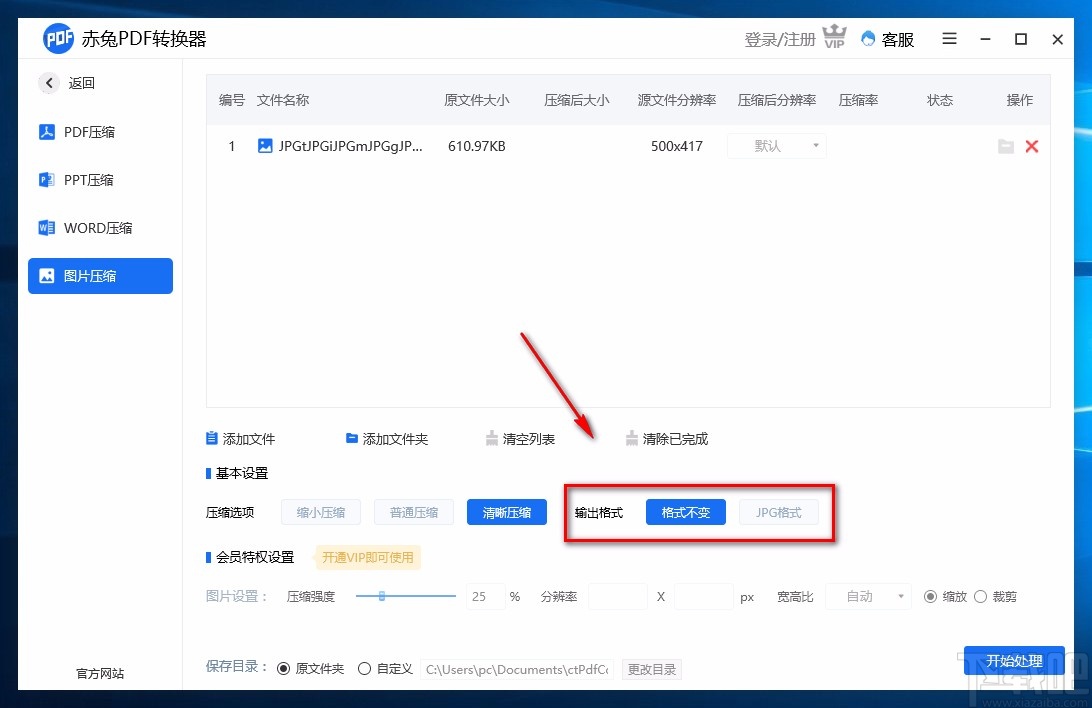Select the 自定义 save directory option
Screen dimensions: 1092x708
(364, 668)
